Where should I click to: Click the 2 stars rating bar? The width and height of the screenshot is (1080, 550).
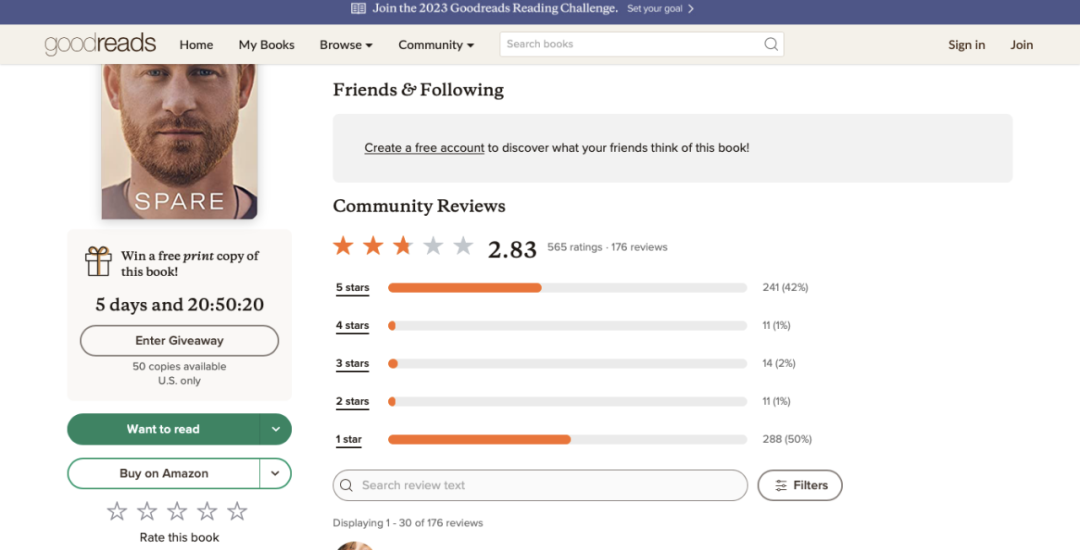point(568,401)
